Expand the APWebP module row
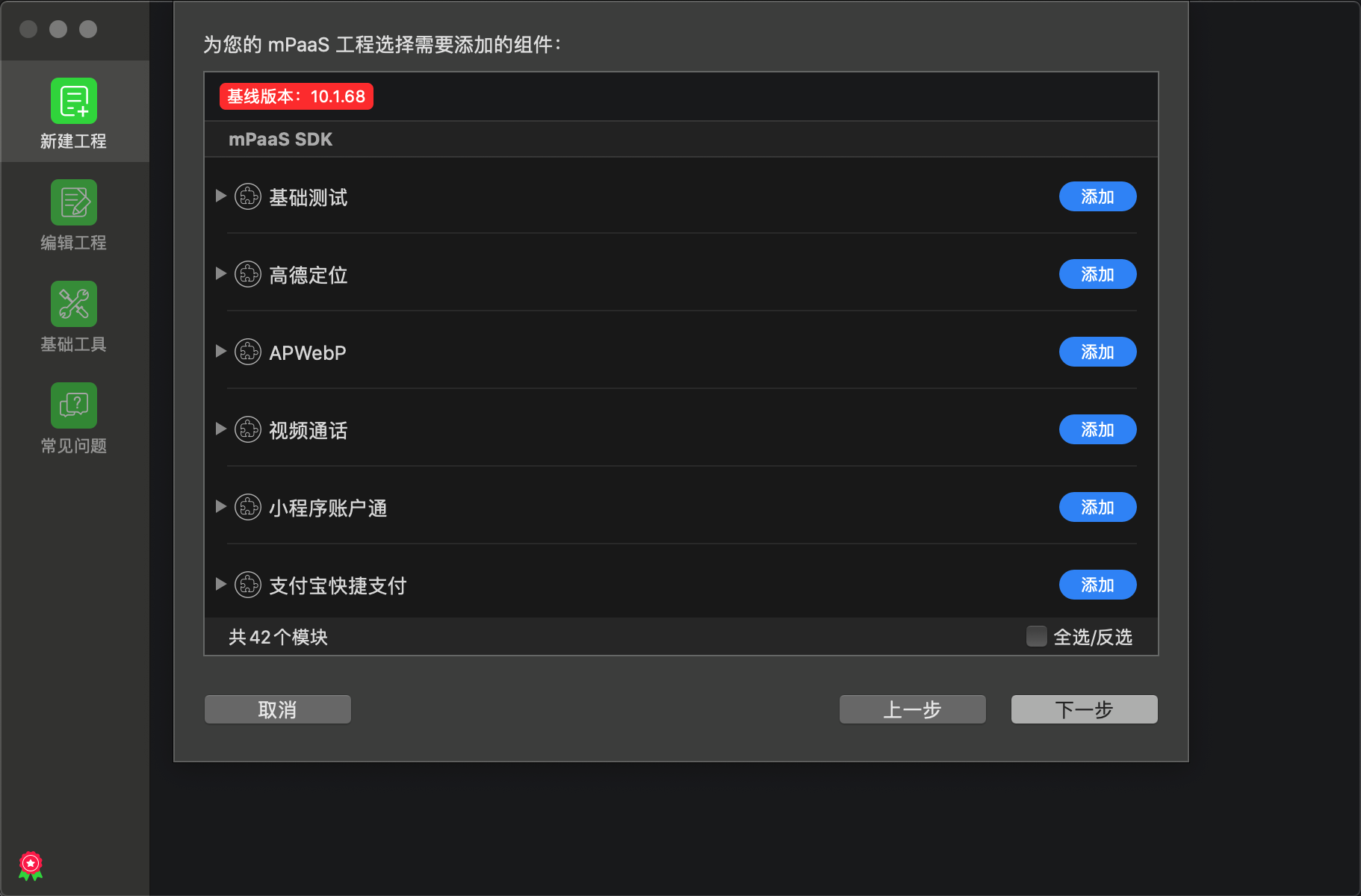Viewport: 1361px width, 896px height. [221, 351]
